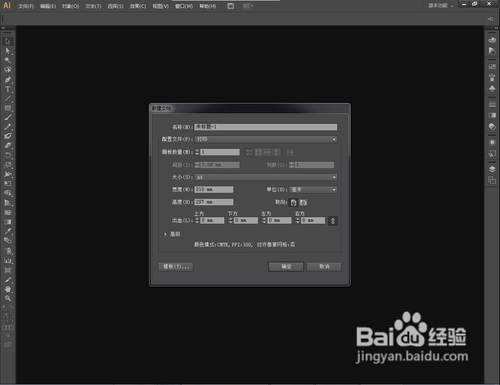The height and width of the screenshot is (385, 500).
Task: Open the Graphic Styles panel icon
Action: [492, 153]
